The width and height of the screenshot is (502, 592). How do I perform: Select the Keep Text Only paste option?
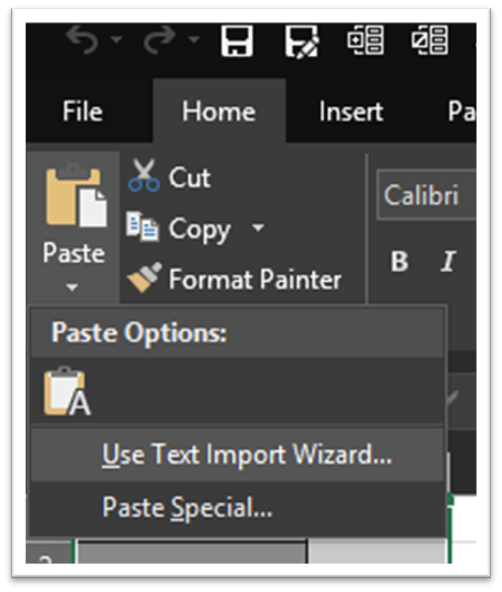(67, 391)
